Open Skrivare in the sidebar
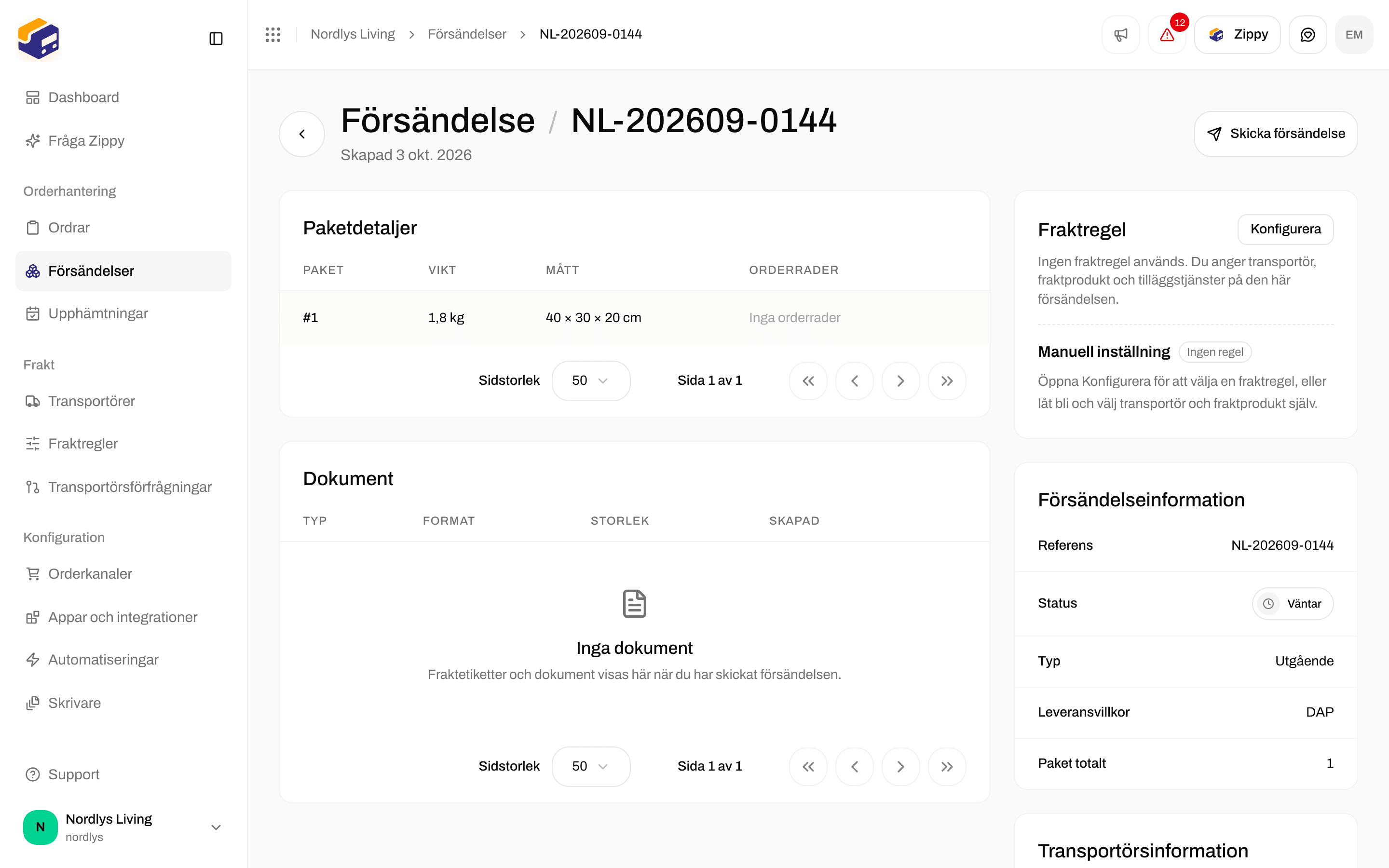The width and height of the screenshot is (1389, 868). click(123, 703)
